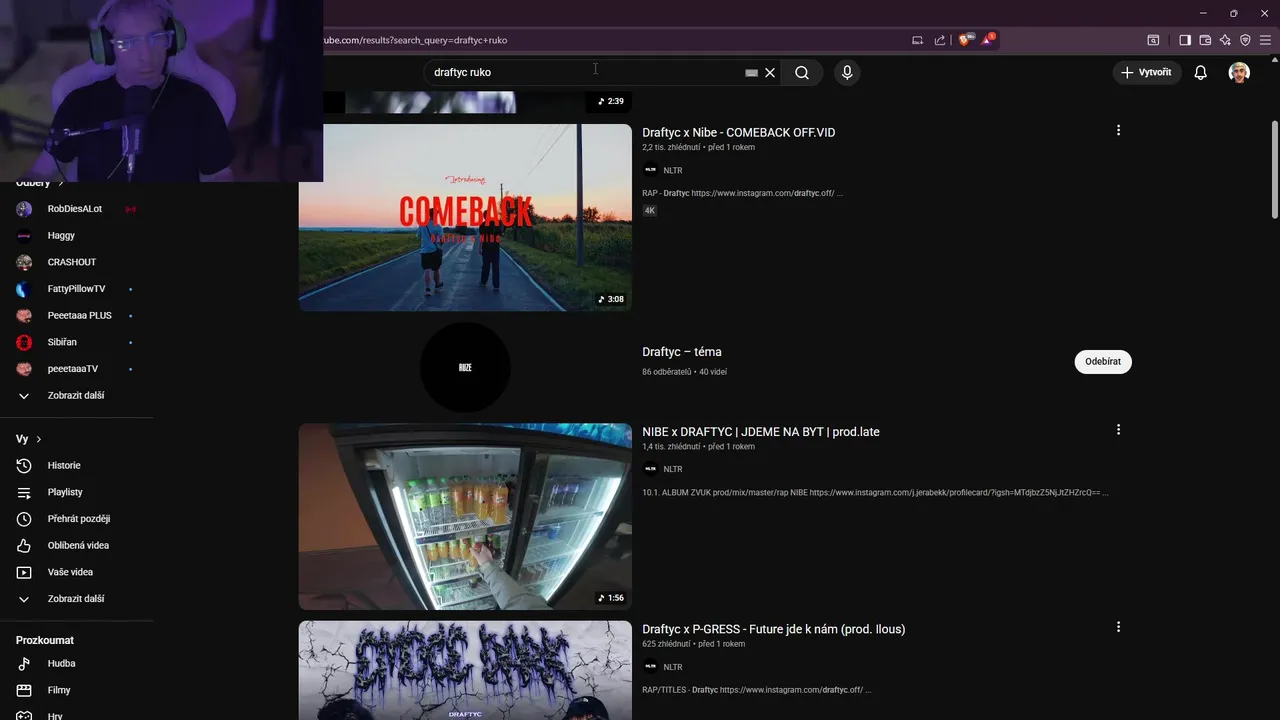This screenshot has width=1280, height=720.
Task: Open Peeetaaa PLUS subscription channel
Action: pos(78,315)
